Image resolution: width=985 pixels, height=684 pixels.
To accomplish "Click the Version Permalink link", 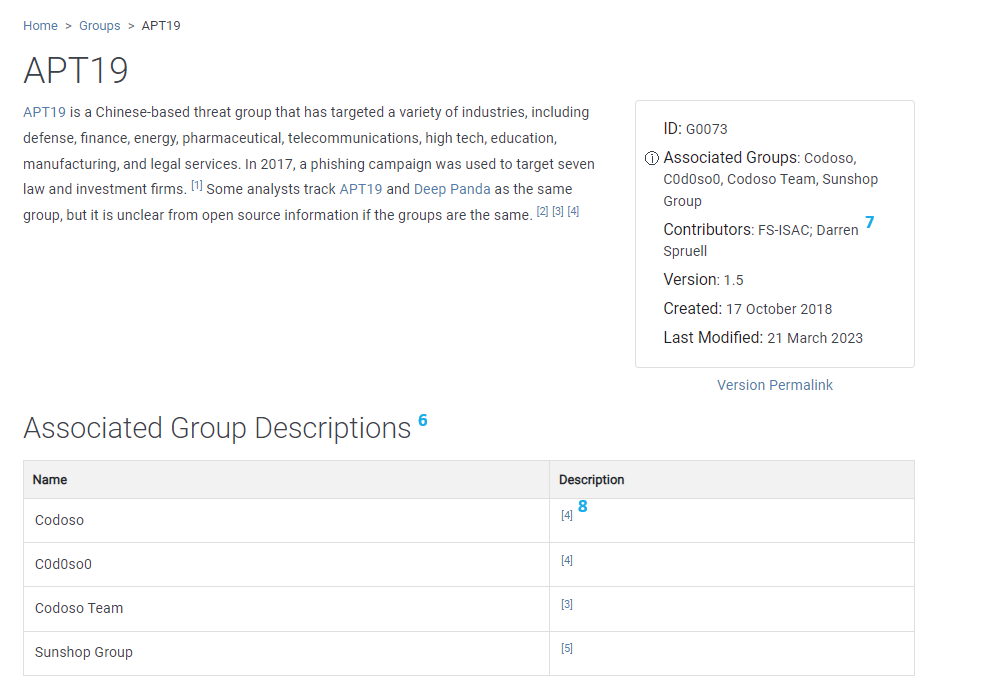I will point(775,385).
